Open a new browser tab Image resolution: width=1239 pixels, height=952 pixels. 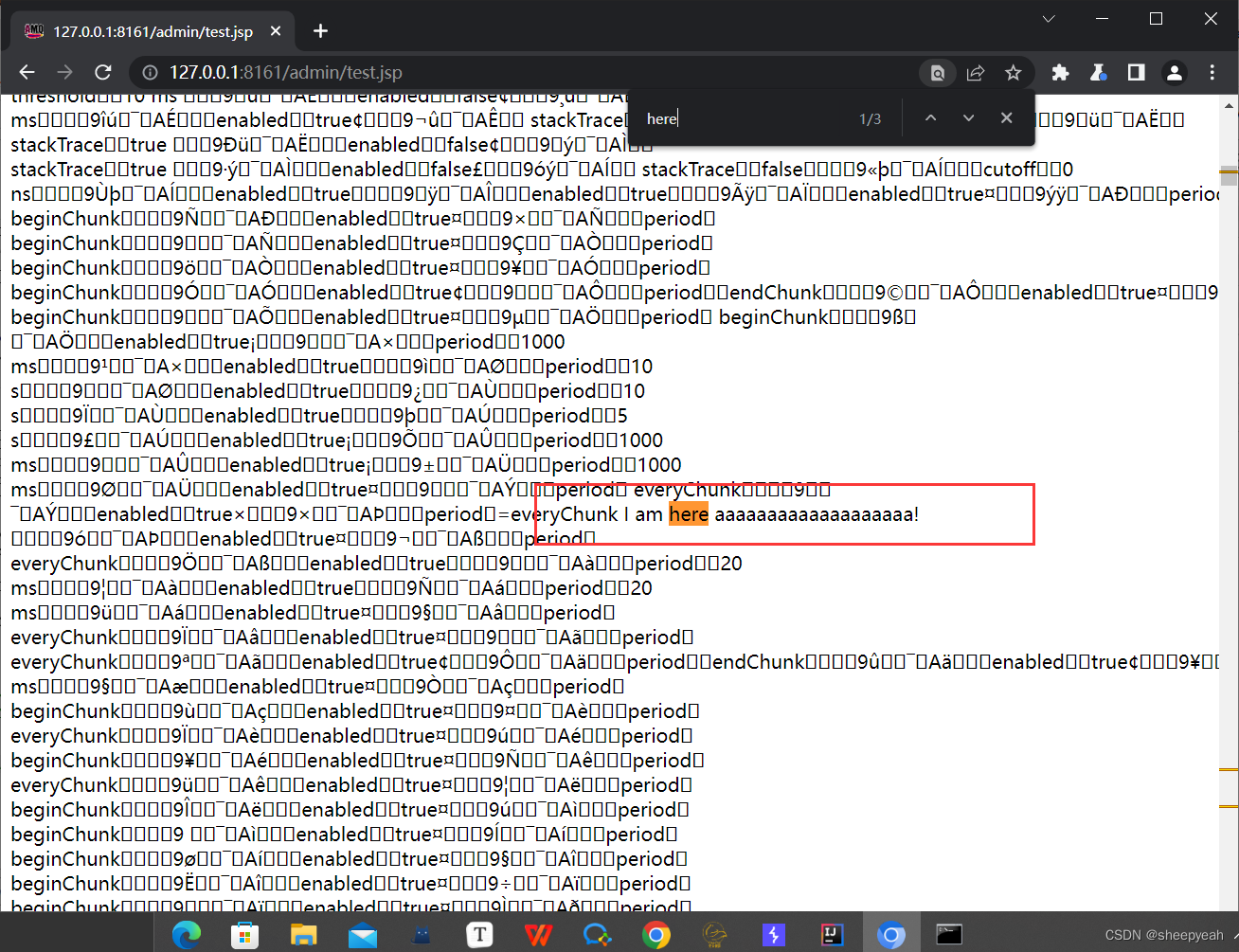point(320,30)
